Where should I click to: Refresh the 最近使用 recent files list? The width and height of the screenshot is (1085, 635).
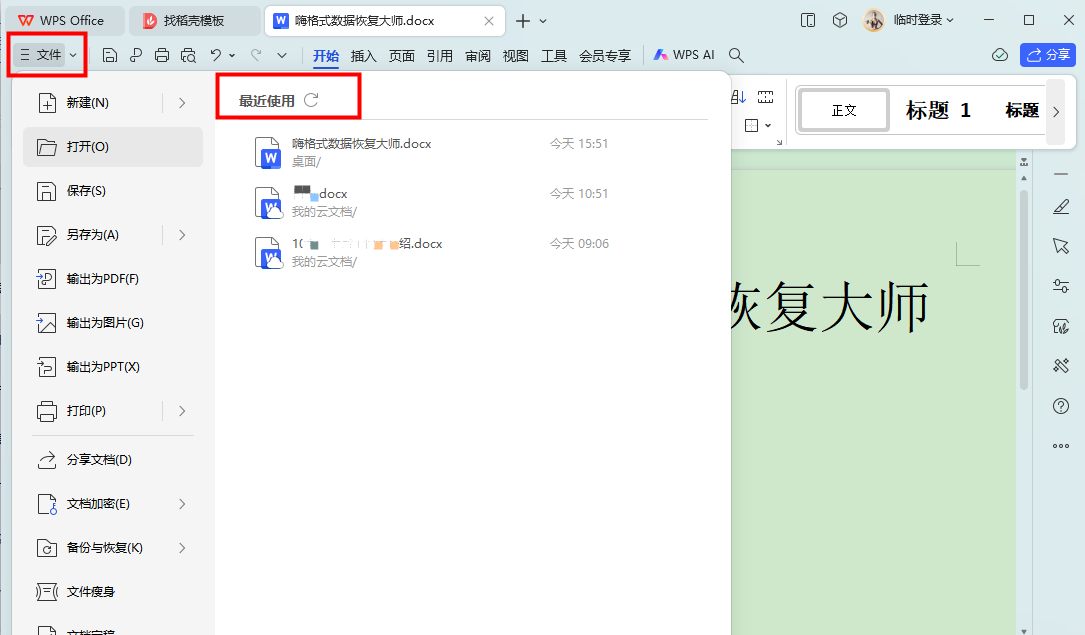click(311, 100)
